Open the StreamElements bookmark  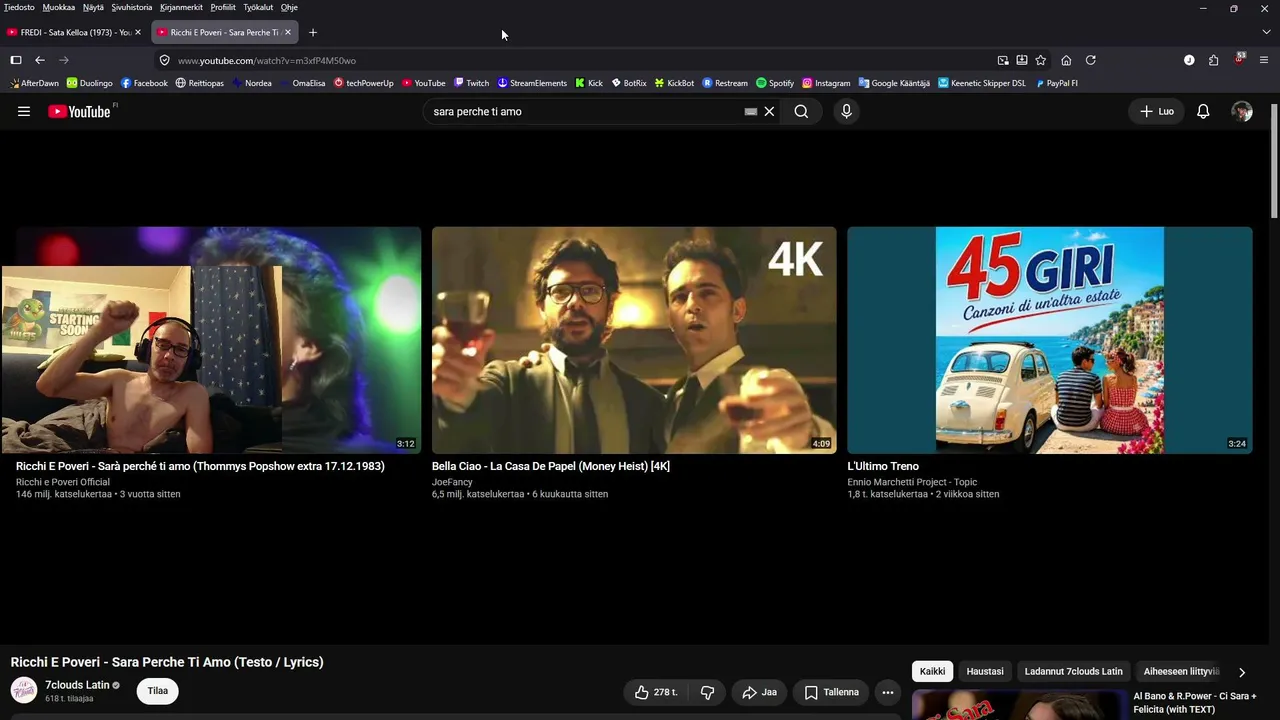532,83
